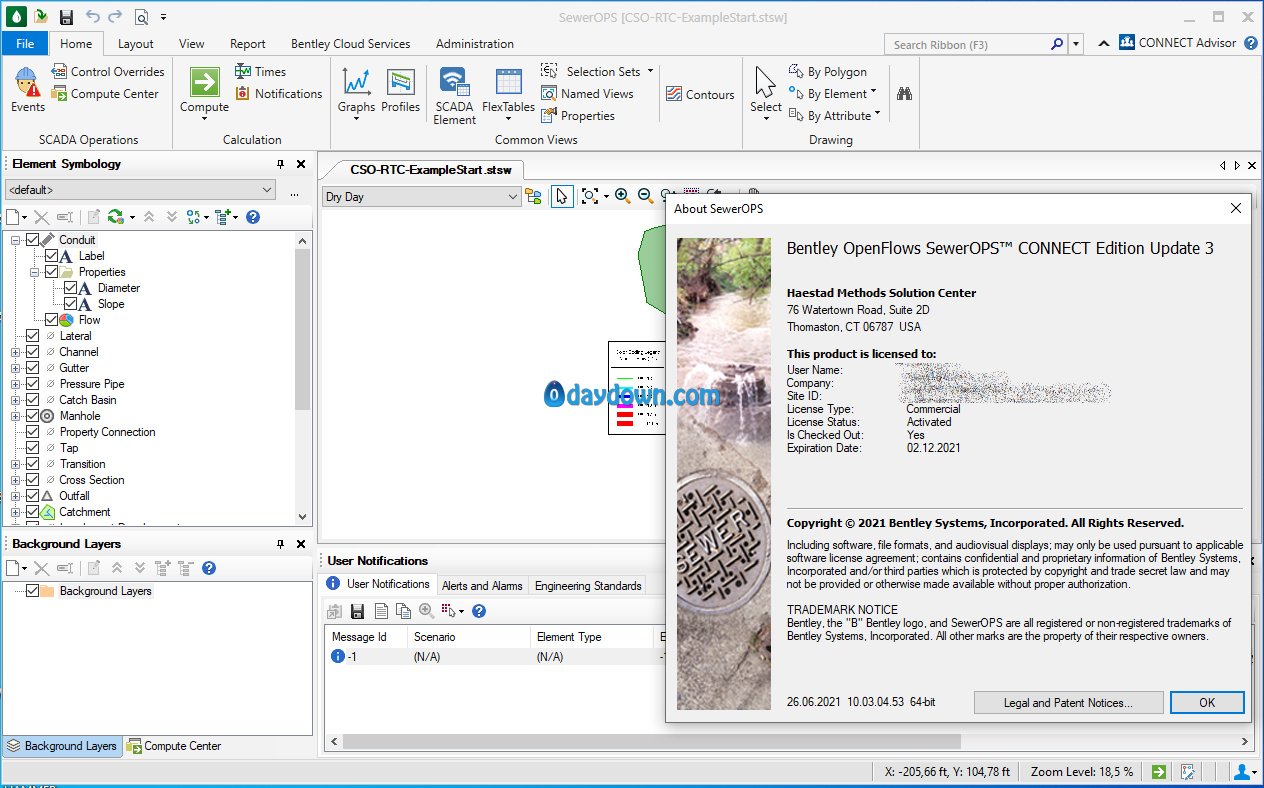Click the zoom extents icon
This screenshot has width=1264, height=788.
tap(589, 197)
